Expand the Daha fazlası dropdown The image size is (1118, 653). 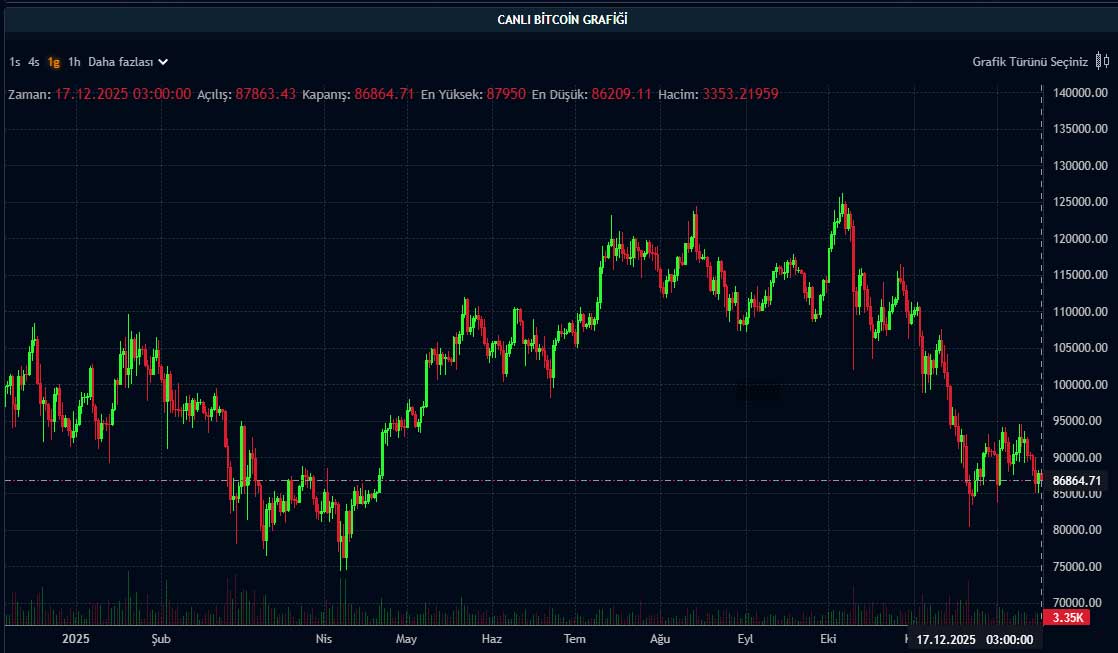(x=120, y=62)
